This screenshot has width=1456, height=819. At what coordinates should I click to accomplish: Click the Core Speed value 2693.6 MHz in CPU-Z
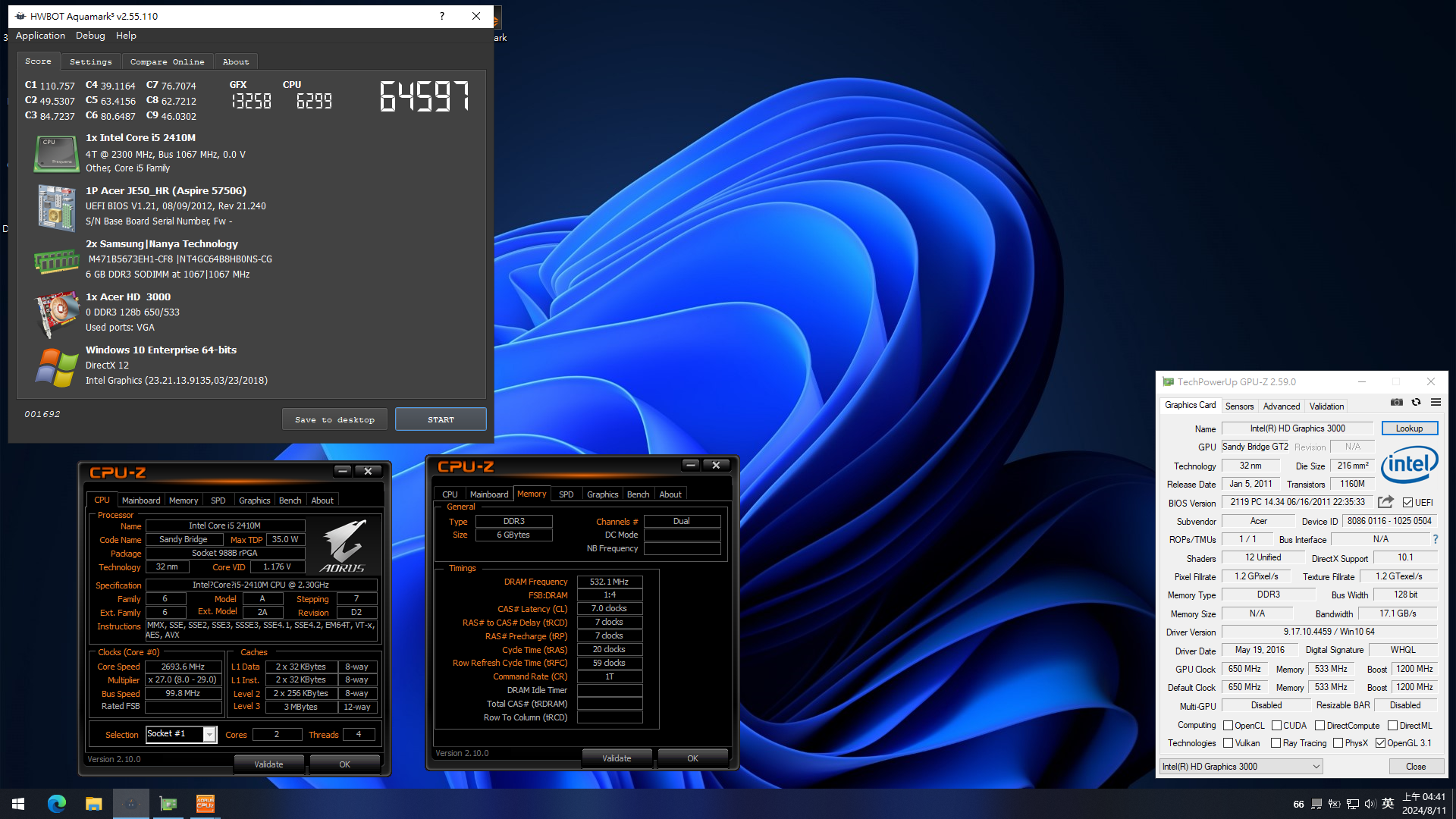click(183, 667)
